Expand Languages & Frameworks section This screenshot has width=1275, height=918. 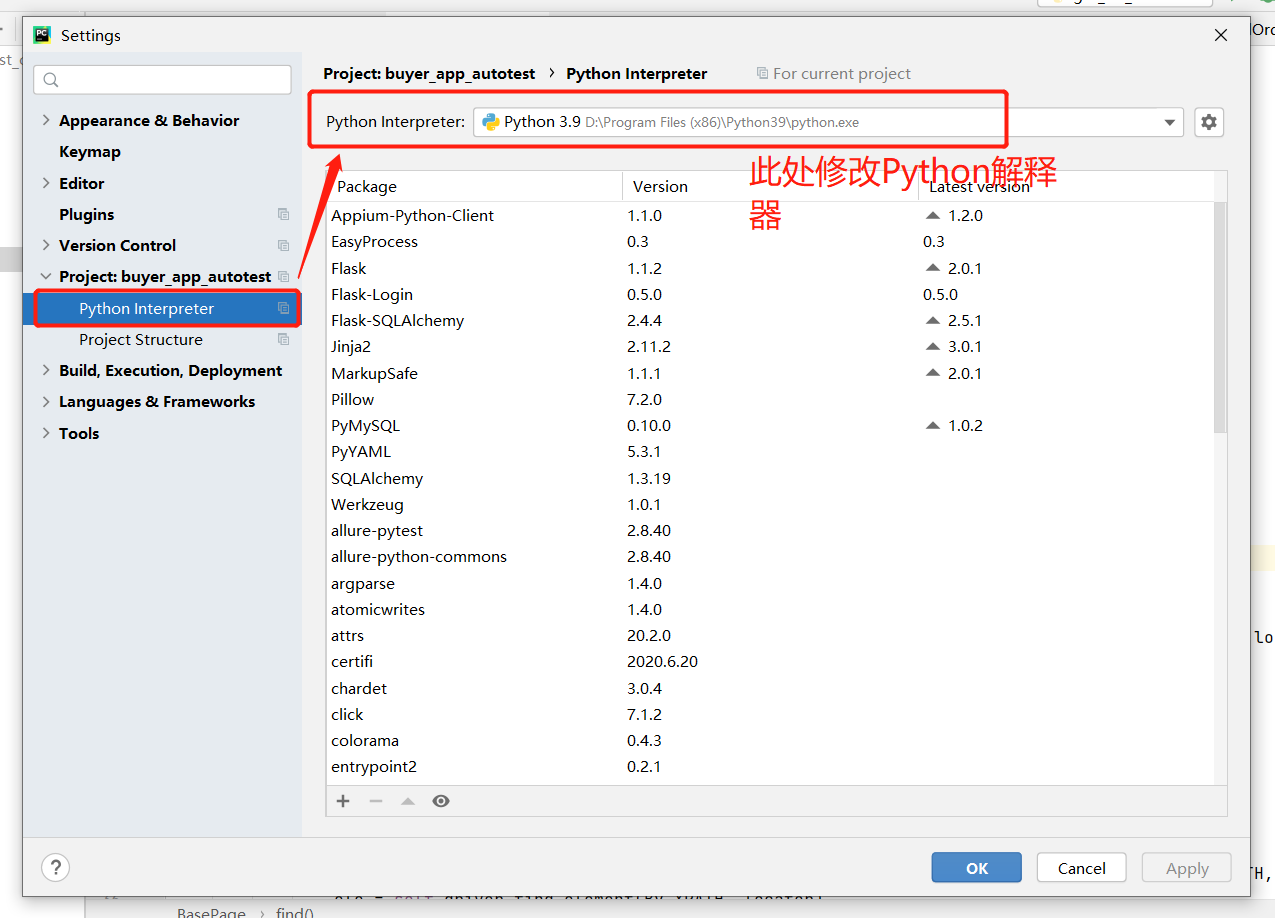(46, 401)
